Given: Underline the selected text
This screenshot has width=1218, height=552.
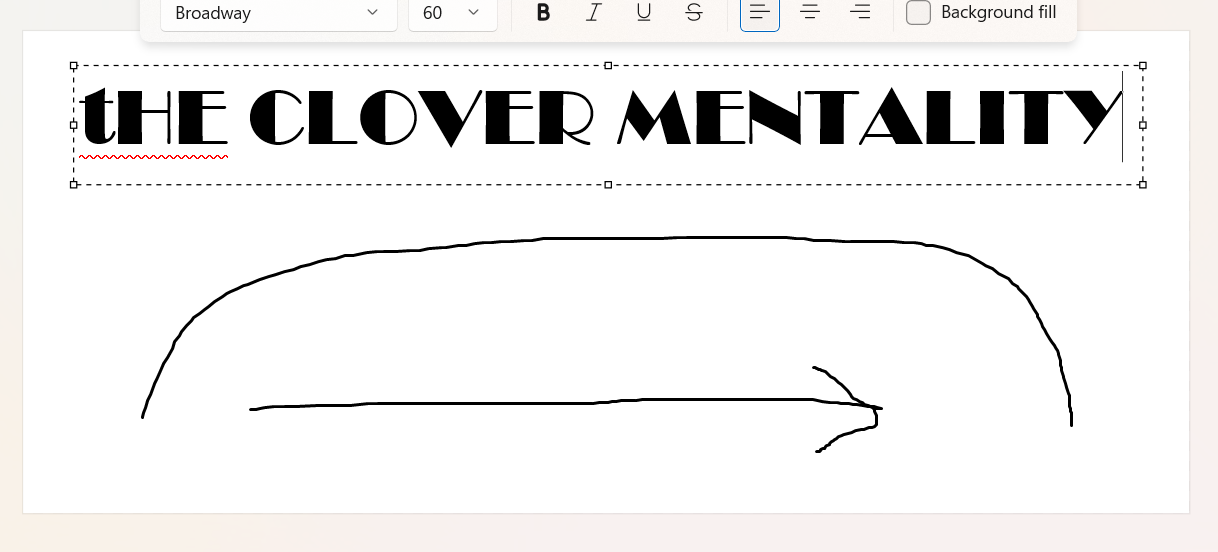Looking at the screenshot, I should pos(644,13).
